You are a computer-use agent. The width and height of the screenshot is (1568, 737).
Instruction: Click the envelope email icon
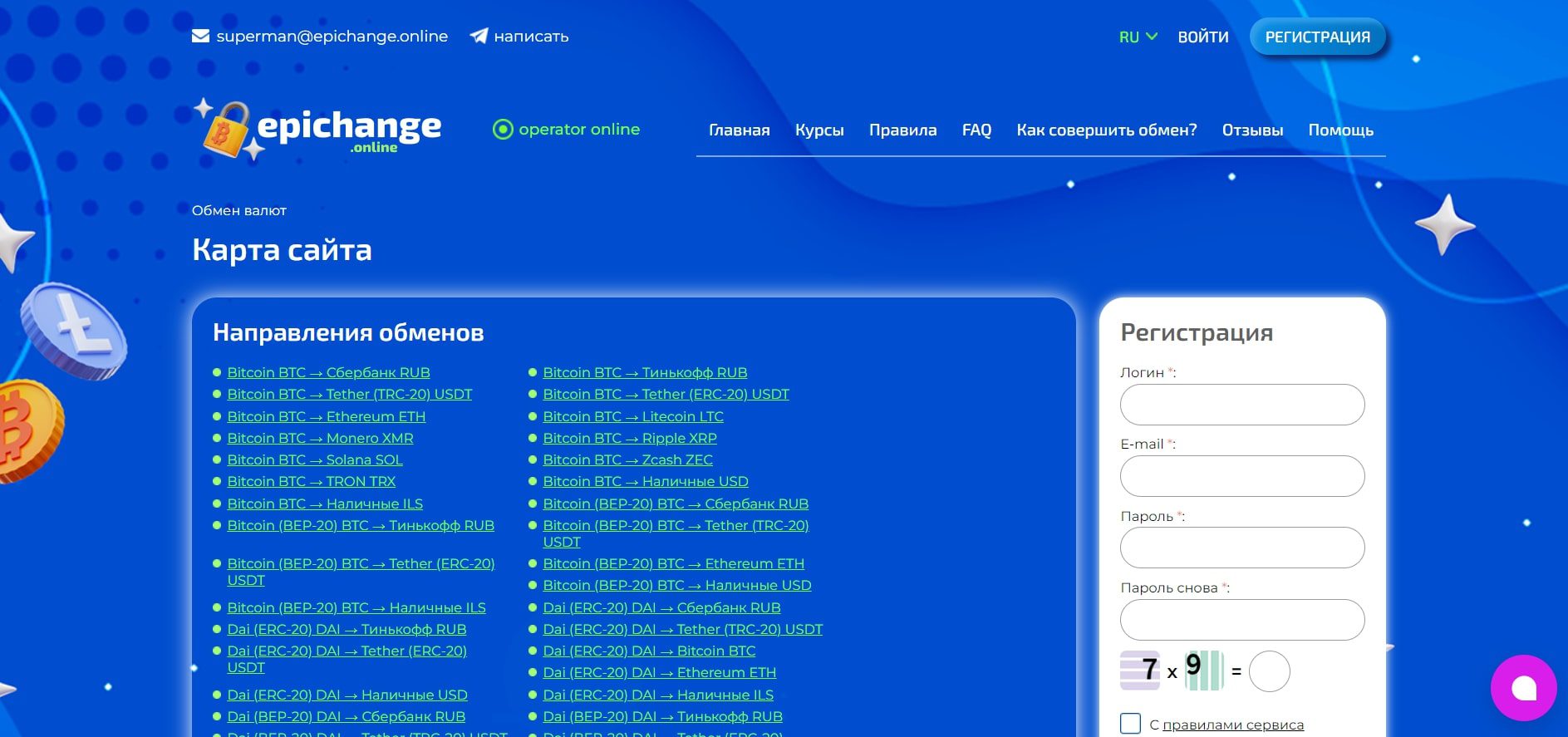pyautogui.click(x=200, y=36)
